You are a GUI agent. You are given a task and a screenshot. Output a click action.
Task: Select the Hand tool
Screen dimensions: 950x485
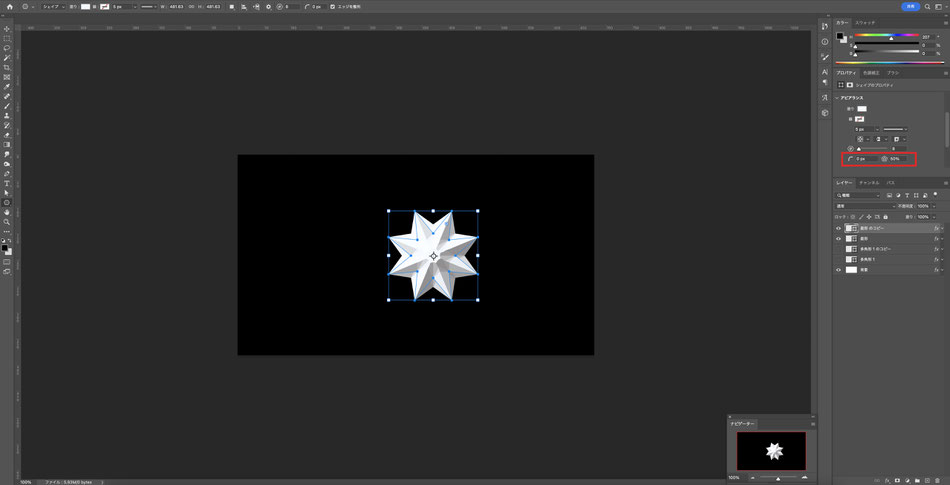coord(7,212)
